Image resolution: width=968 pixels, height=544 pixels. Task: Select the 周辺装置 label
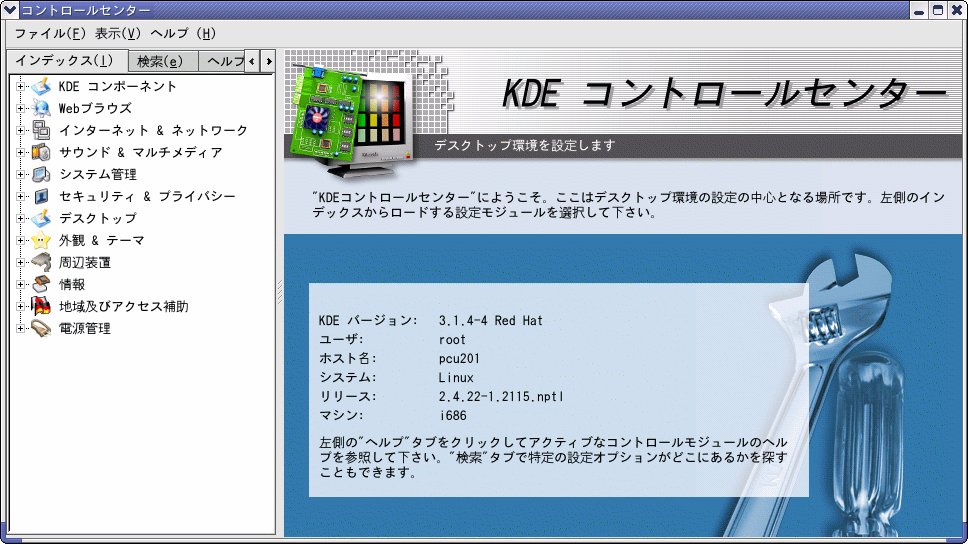tap(85, 262)
